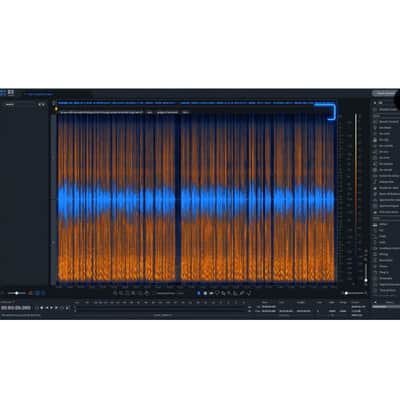Launch Repair Assistant from the top right
Viewport: 400px width, 400px height.
(x=385, y=93)
